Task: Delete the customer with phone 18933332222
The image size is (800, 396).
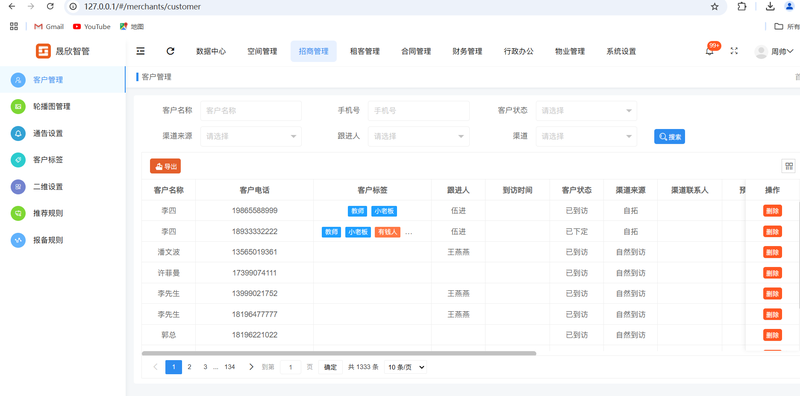Action: pyautogui.click(x=772, y=232)
